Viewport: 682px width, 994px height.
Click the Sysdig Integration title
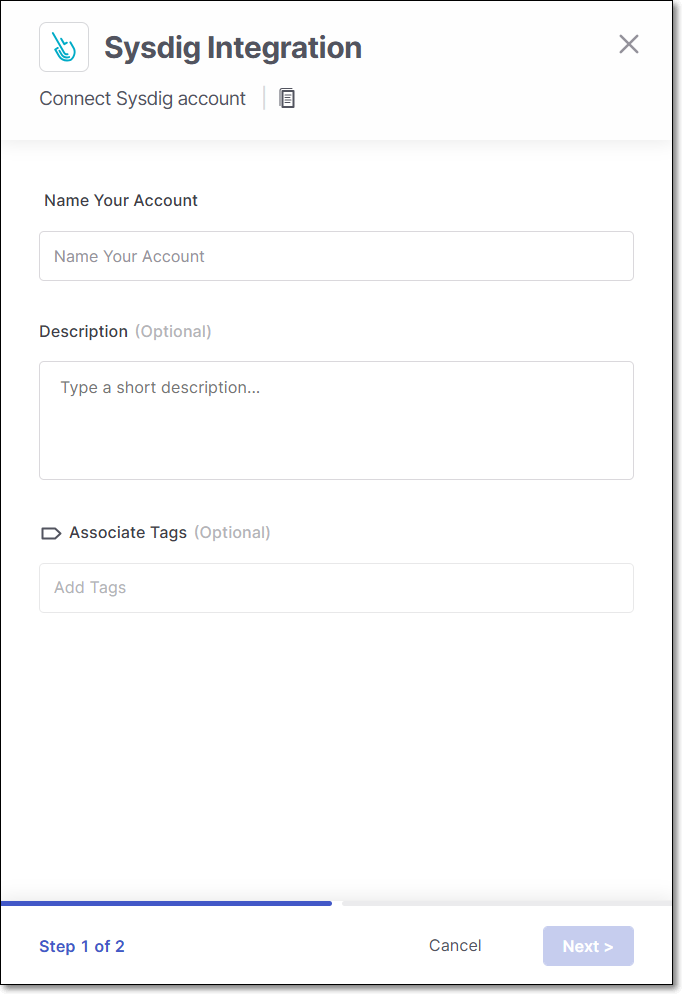[233, 48]
